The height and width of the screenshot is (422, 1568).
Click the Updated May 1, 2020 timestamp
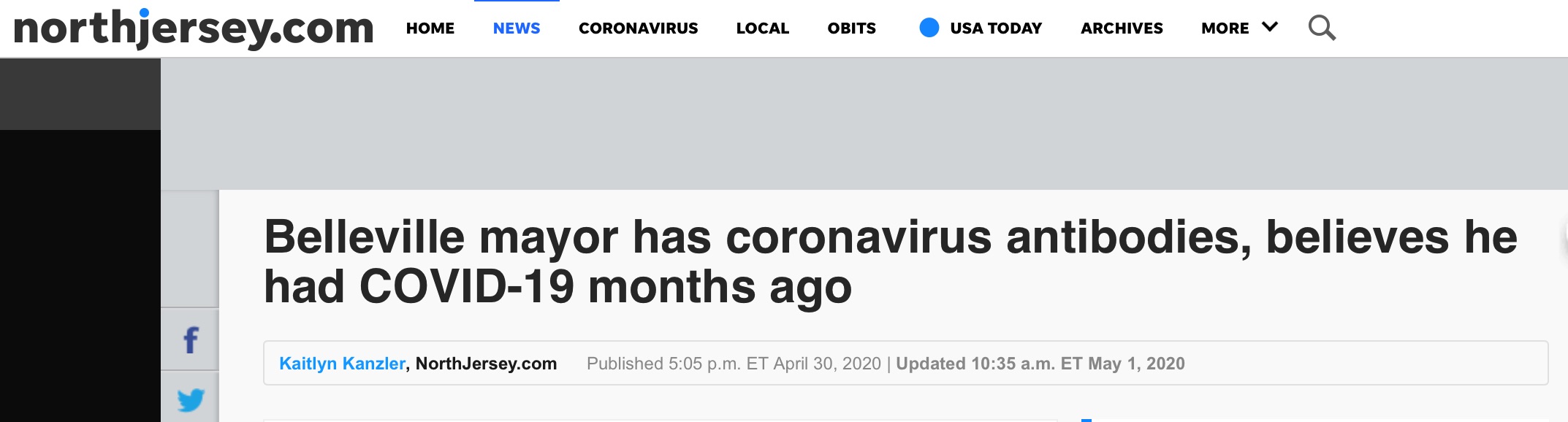pos(1040,364)
